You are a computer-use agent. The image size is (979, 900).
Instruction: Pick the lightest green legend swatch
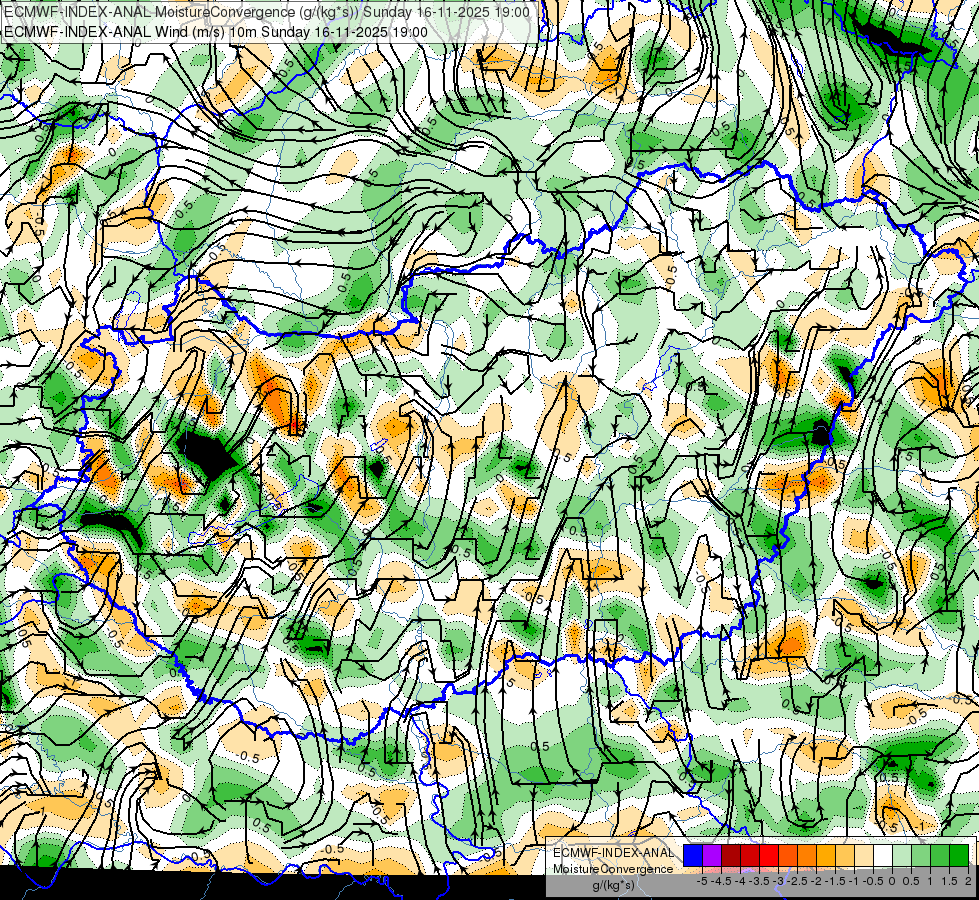[902, 855]
